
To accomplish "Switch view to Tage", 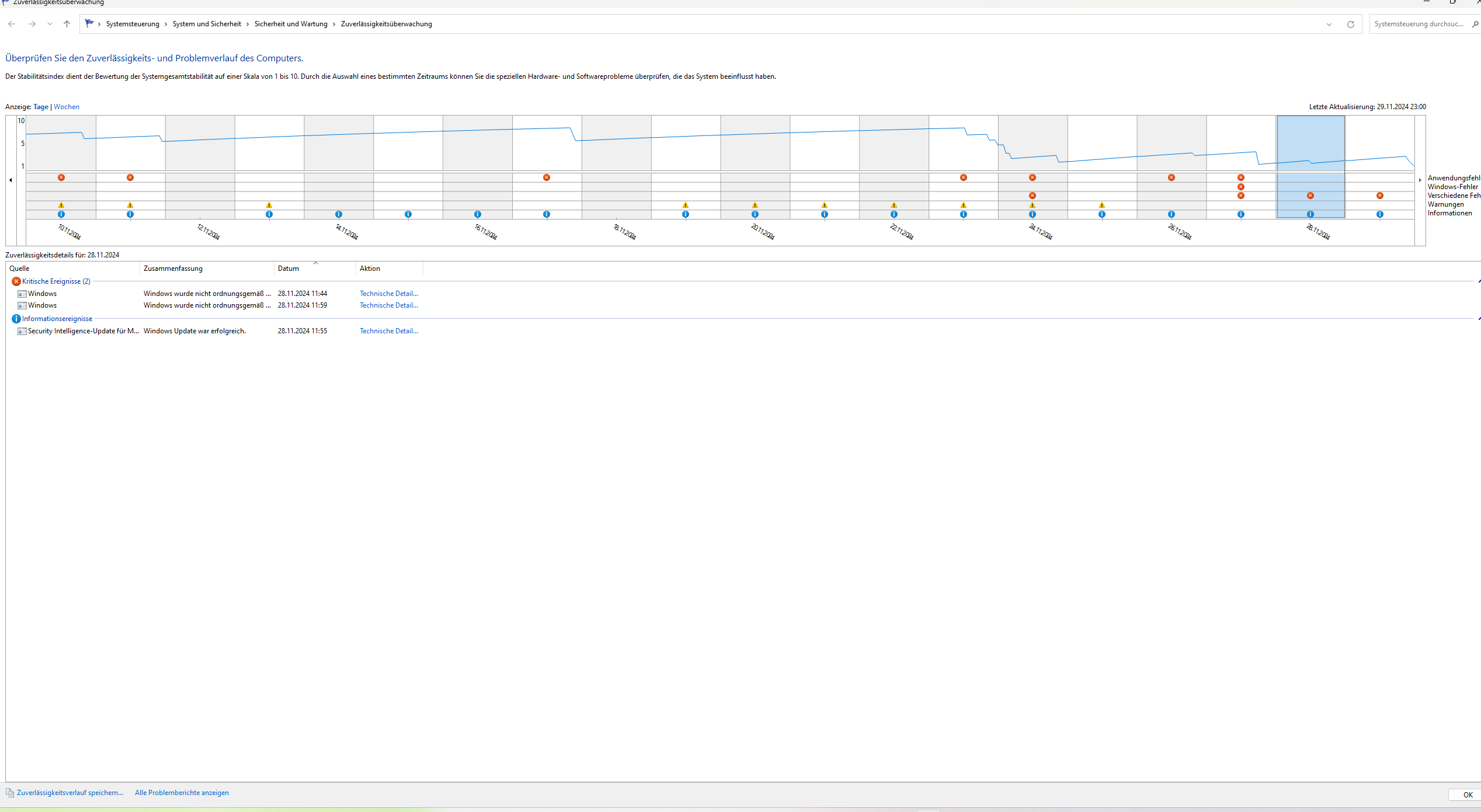I will click(41, 107).
